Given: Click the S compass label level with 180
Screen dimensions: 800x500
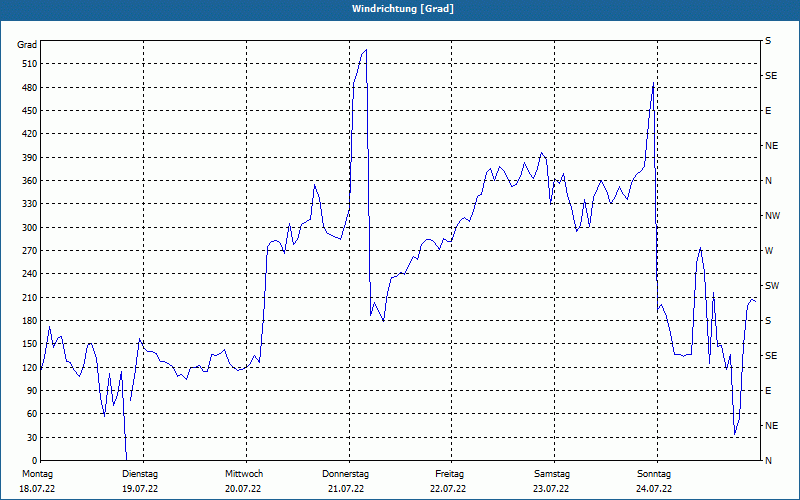Looking at the screenshot, I should tap(768, 321).
